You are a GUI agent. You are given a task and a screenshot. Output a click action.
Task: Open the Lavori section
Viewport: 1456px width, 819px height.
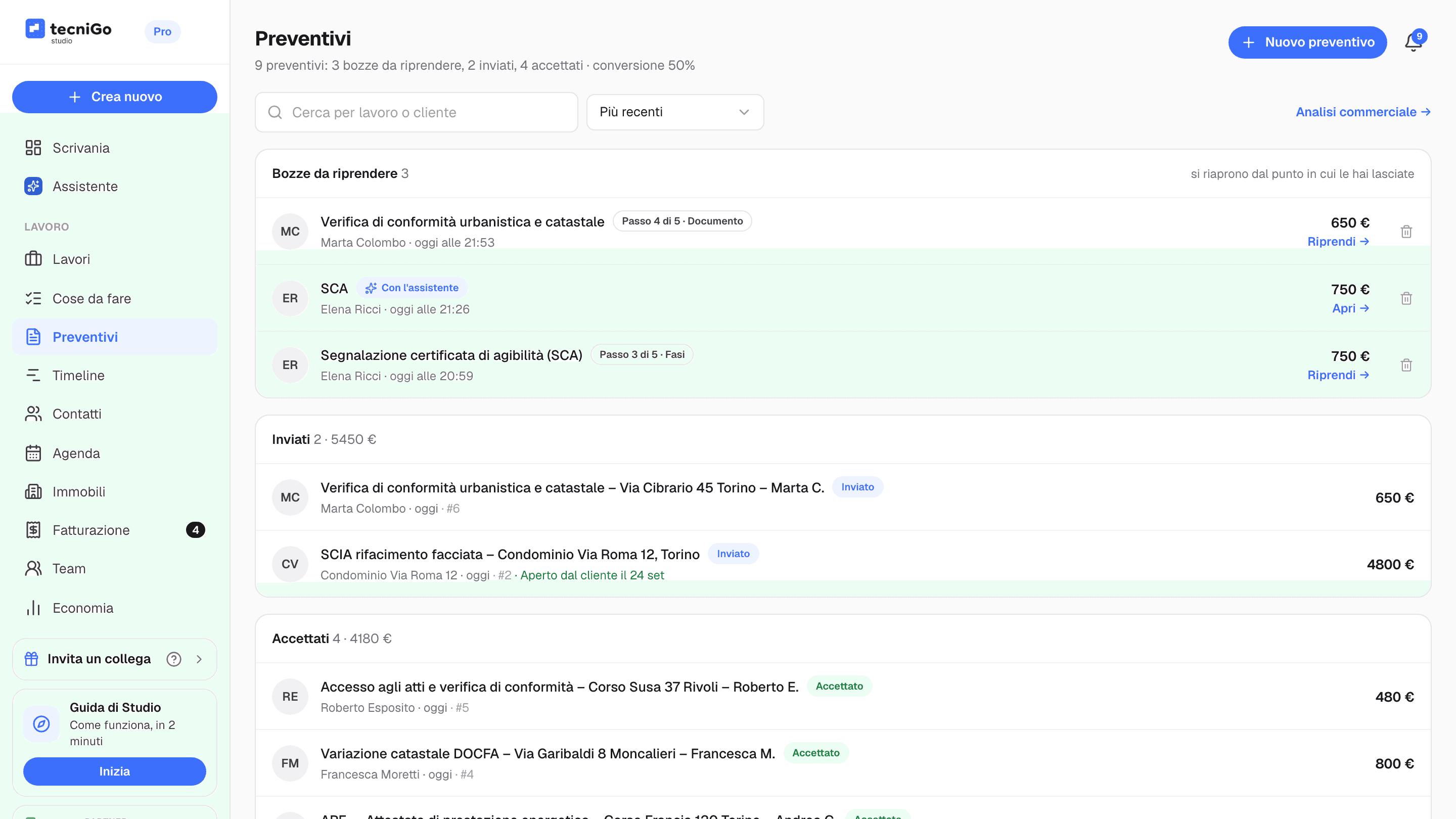(115, 259)
